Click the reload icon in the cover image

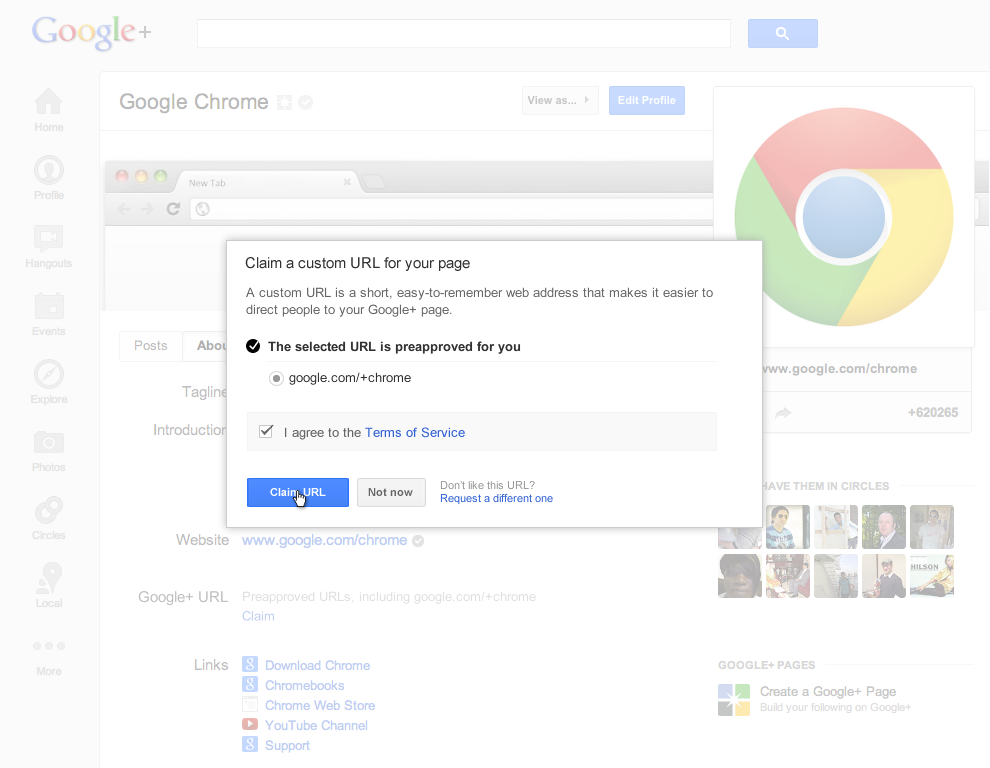173,208
